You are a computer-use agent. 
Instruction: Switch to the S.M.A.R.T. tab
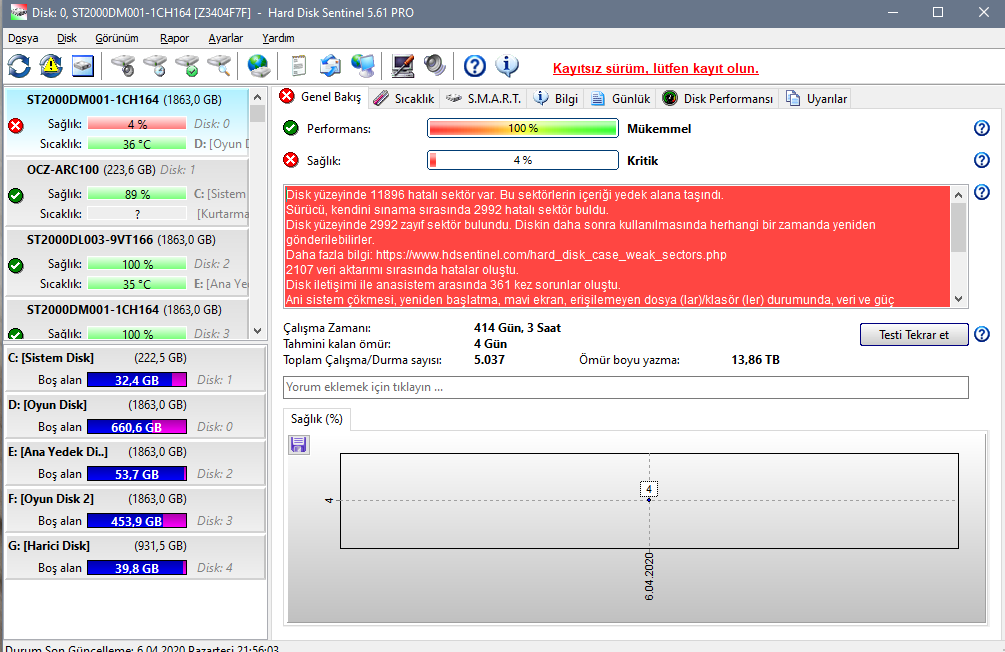pos(484,99)
